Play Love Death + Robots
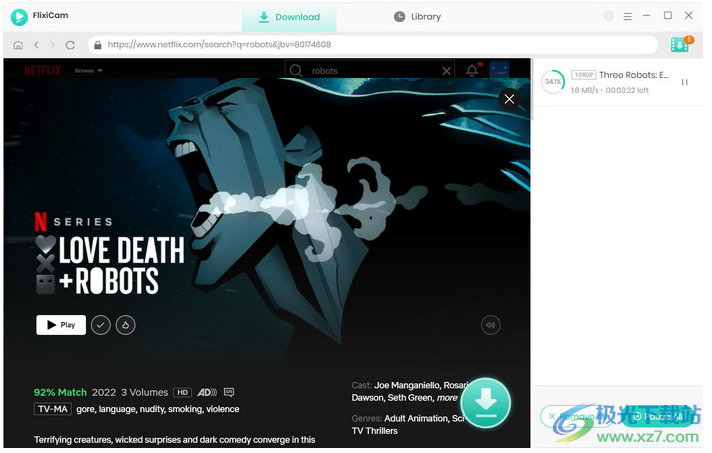 click(x=61, y=325)
